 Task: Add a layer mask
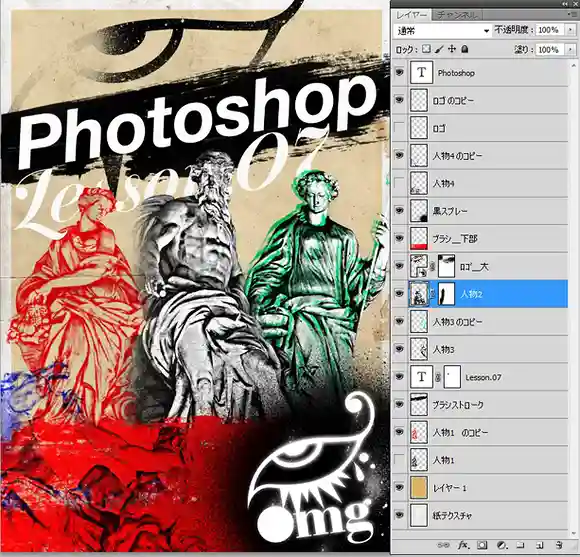(482, 545)
